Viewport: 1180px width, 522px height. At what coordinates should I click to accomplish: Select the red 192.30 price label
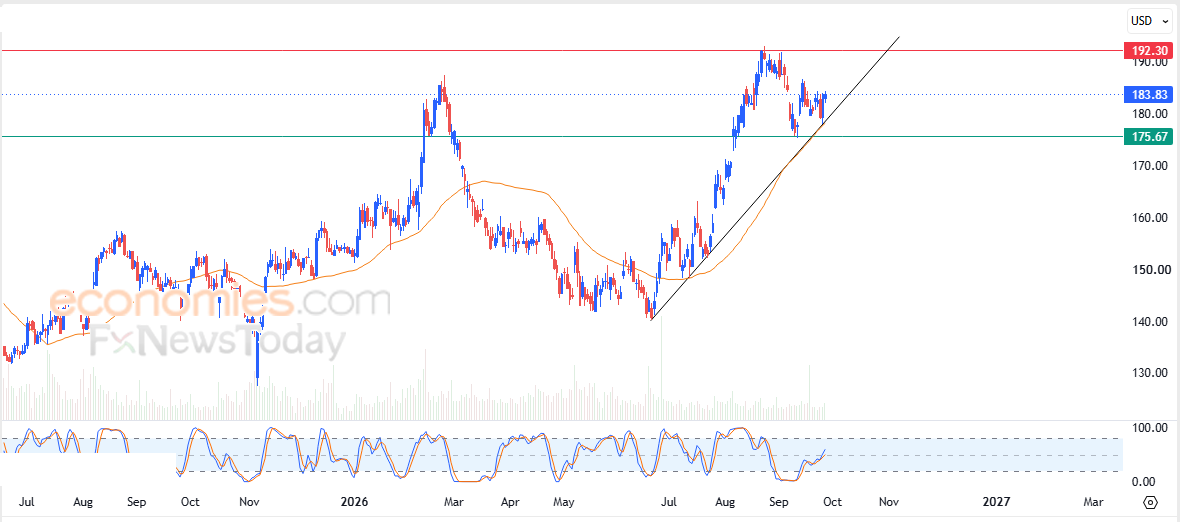click(x=1147, y=51)
